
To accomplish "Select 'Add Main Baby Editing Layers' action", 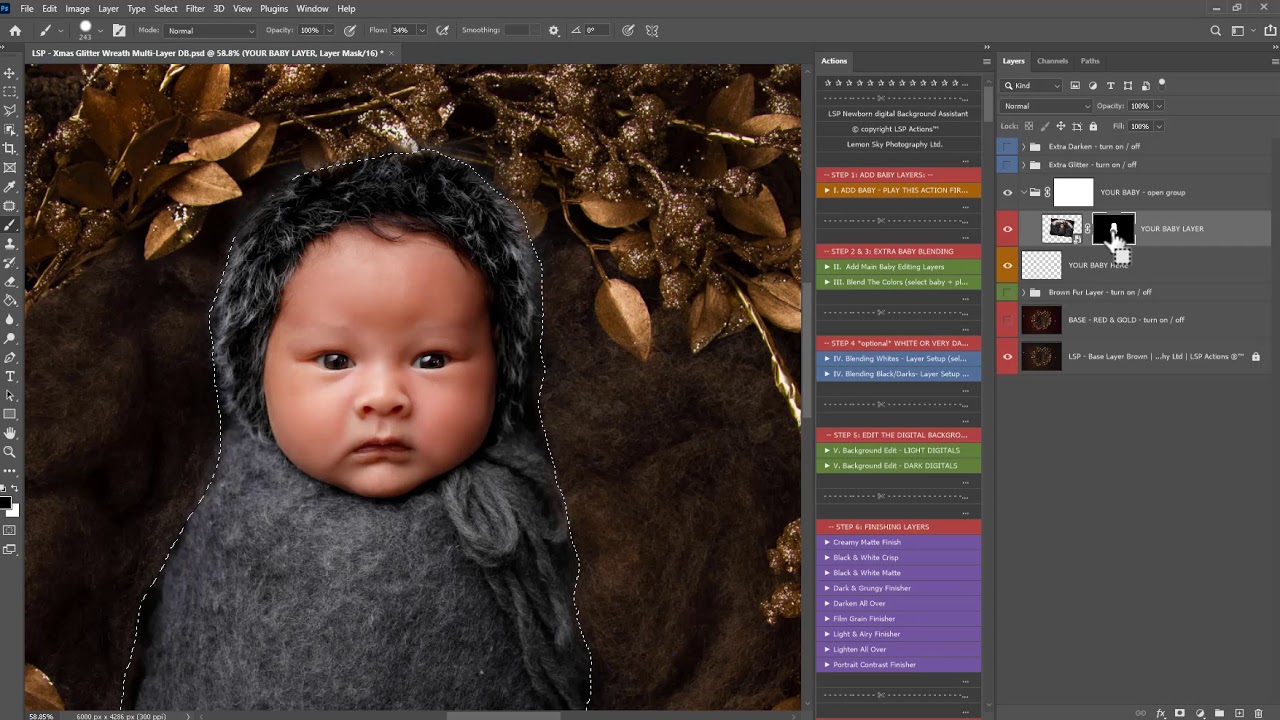I will 899,267.
